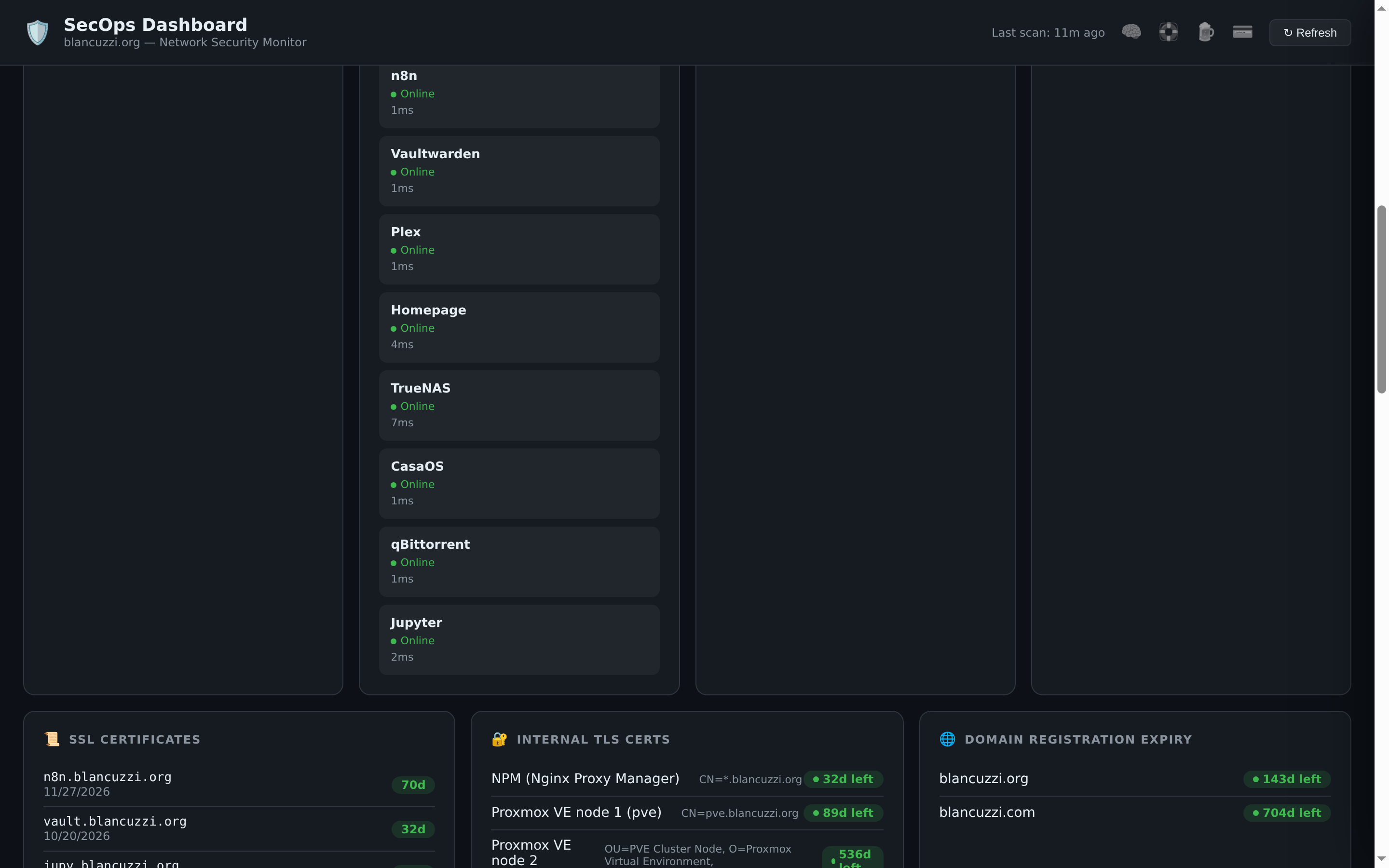The image size is (1389, 868).
Task: Select the Jupyter service card
Action: pos(519,639)
